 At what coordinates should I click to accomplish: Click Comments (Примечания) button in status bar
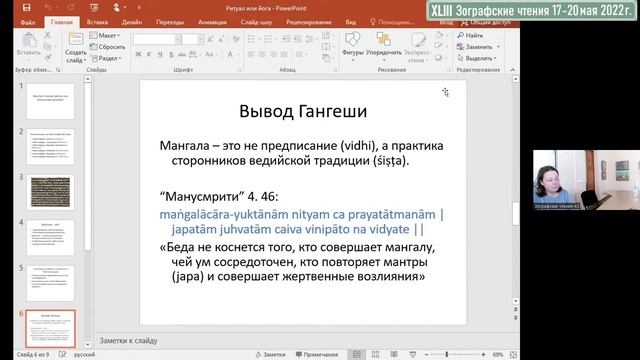click(x=317, y=354)
